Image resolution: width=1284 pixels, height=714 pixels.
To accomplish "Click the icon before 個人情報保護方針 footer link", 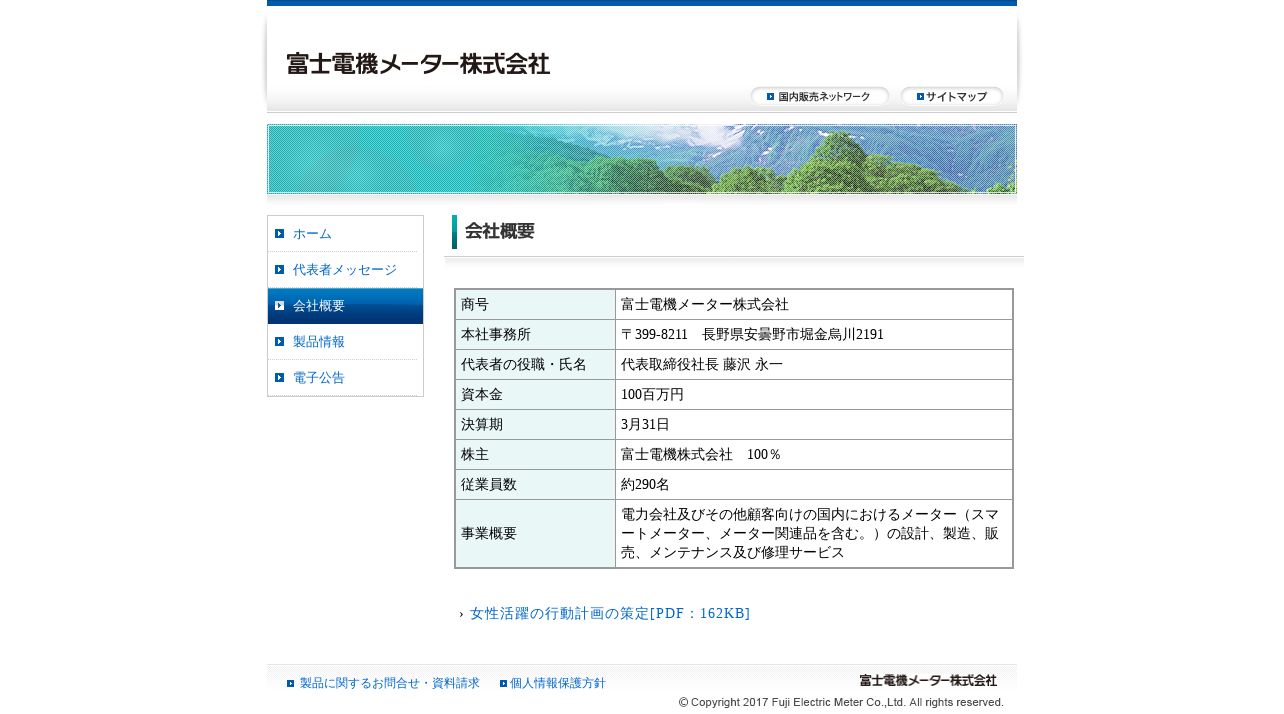I will (x=504, y=684).
